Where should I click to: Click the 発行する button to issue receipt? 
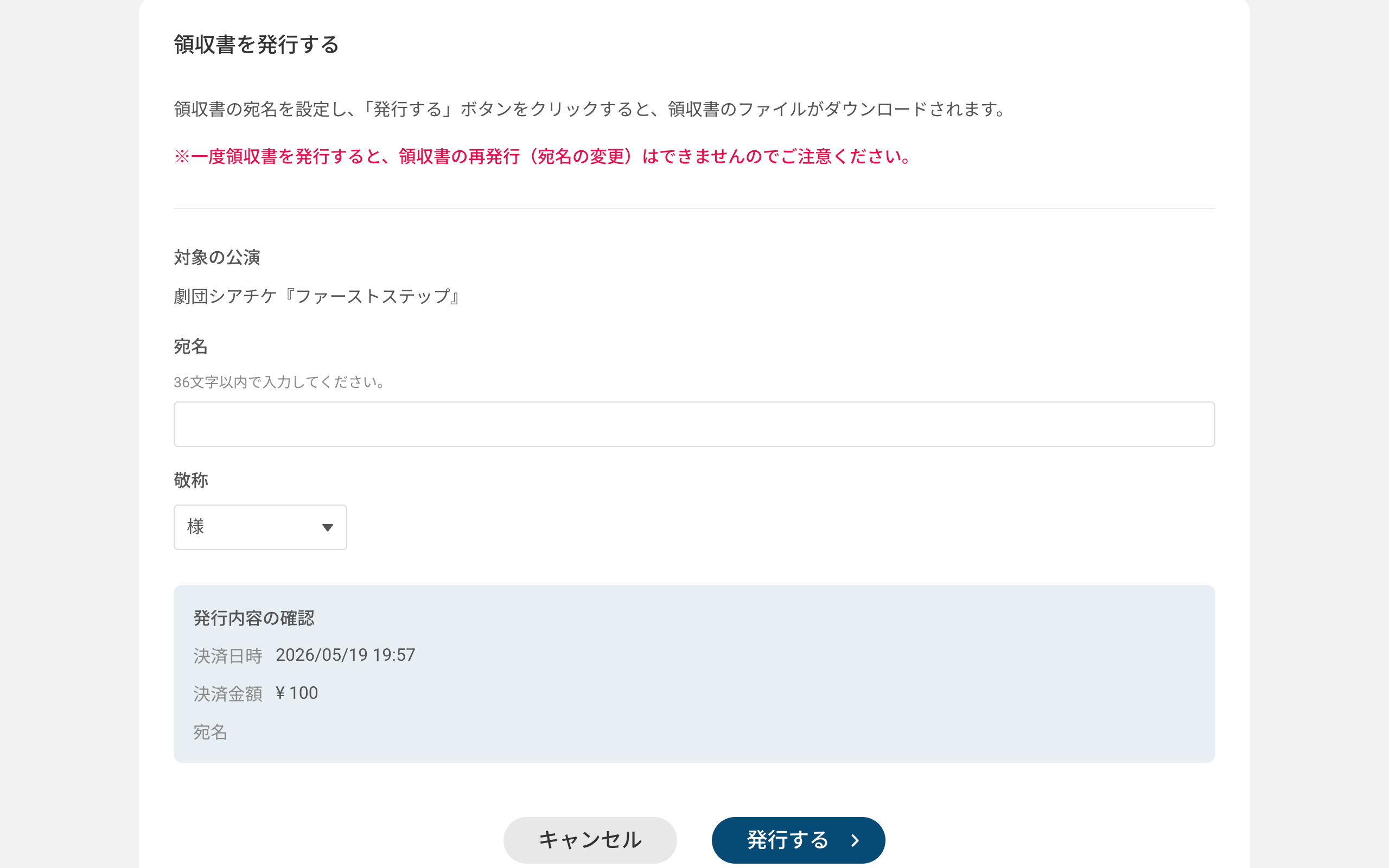798,840
